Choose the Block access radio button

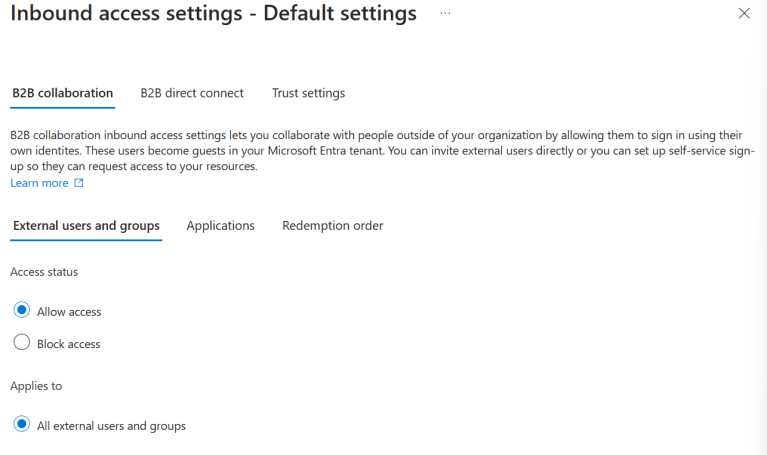coord(22,343)
